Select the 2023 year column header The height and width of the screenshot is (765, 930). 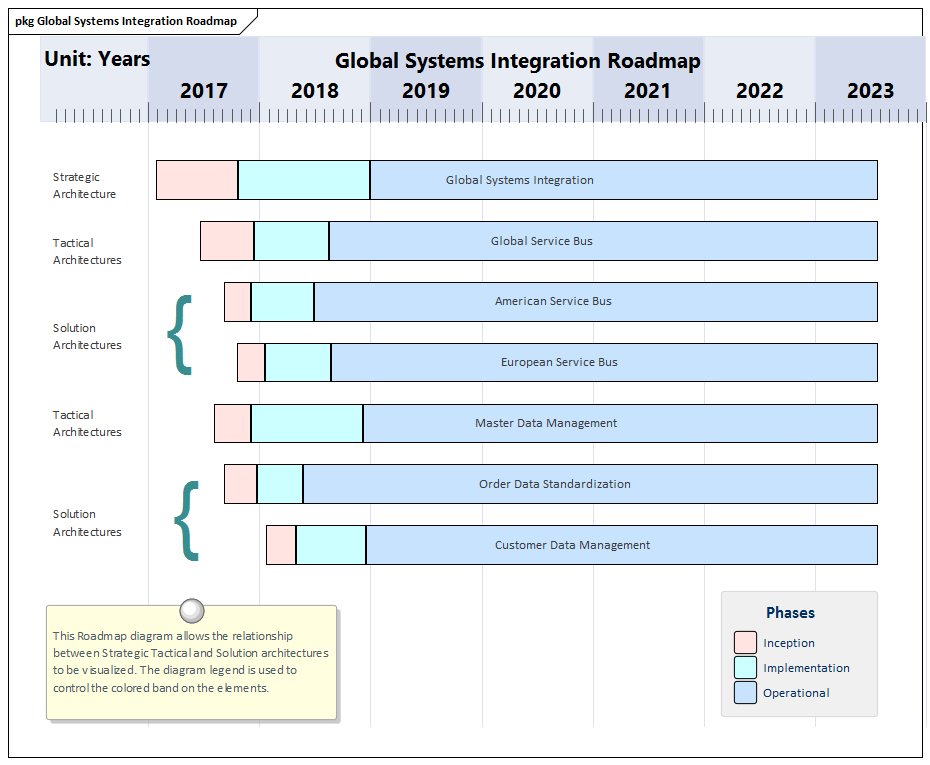(x=870, y=91)
